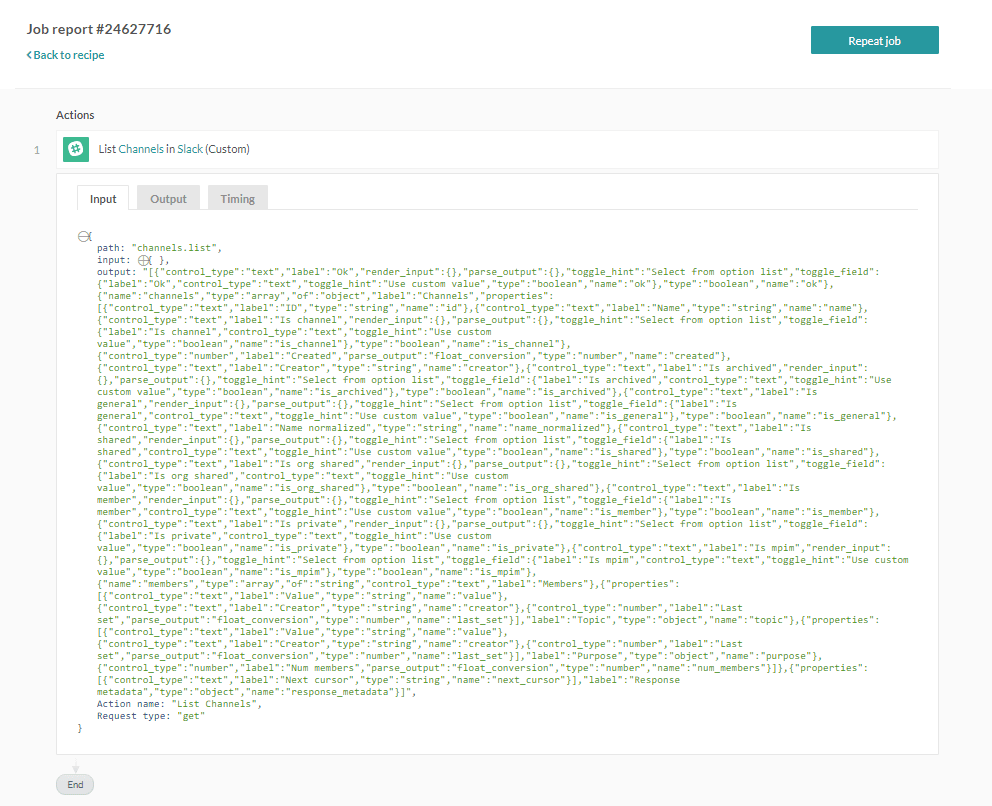Open the Timing tab
The image size is (992, 806).
(237, 197)
